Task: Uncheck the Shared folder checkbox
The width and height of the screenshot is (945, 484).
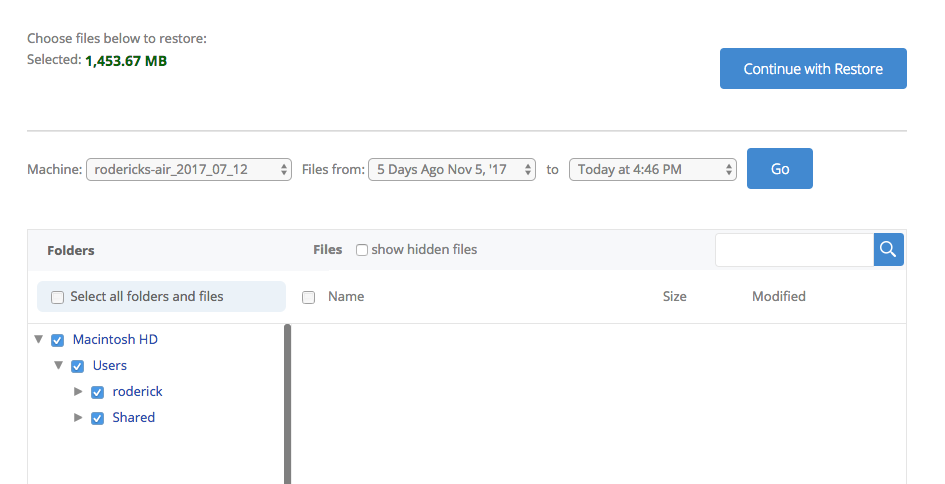Action: 97,418
